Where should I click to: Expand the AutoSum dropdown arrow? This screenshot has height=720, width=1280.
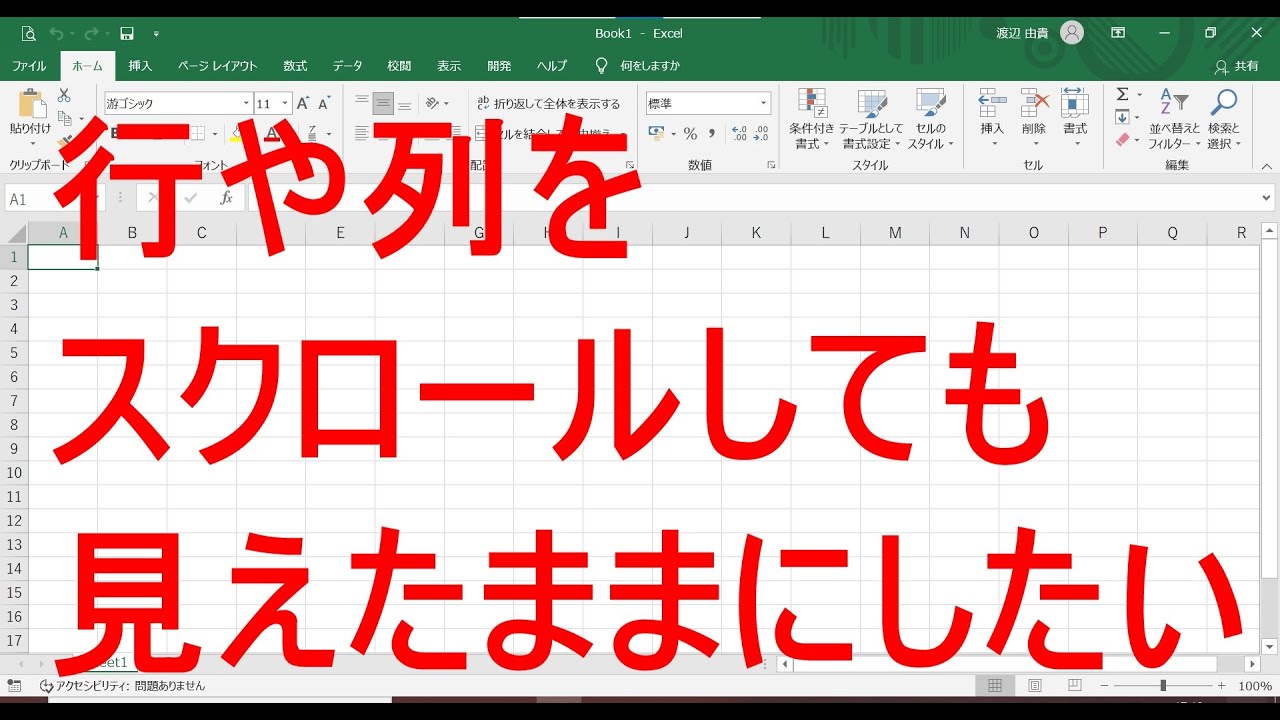coord(1139,94)
